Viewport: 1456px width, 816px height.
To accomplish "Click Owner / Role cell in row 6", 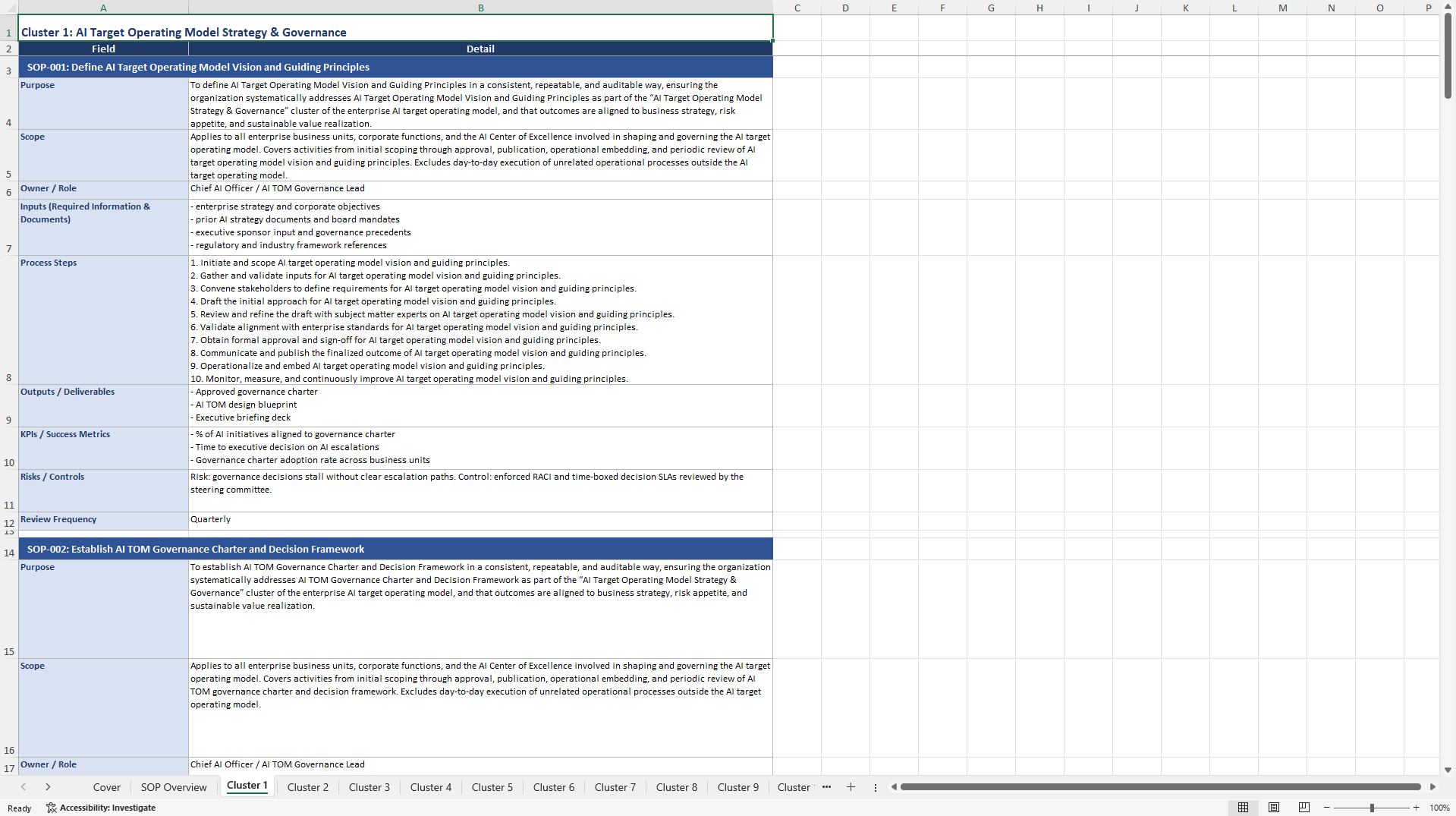I will 103,190.
